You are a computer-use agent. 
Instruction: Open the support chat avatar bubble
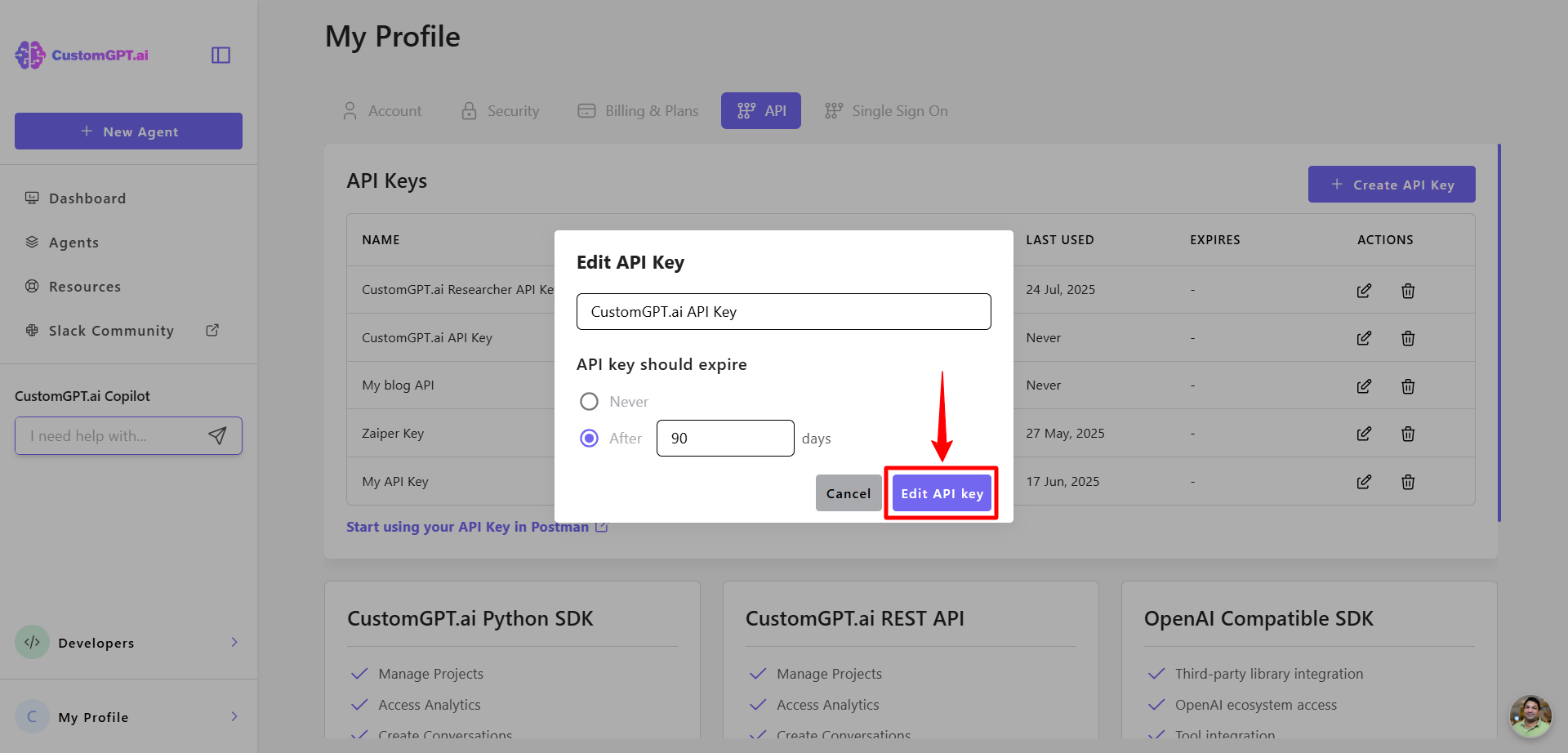1530,716
